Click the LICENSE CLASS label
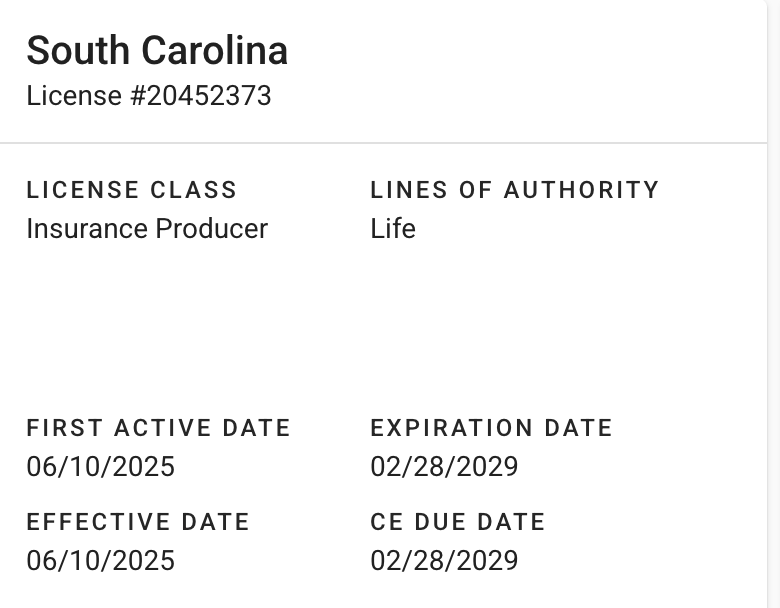Screen dimensions: 780x608 click(132, 190)
